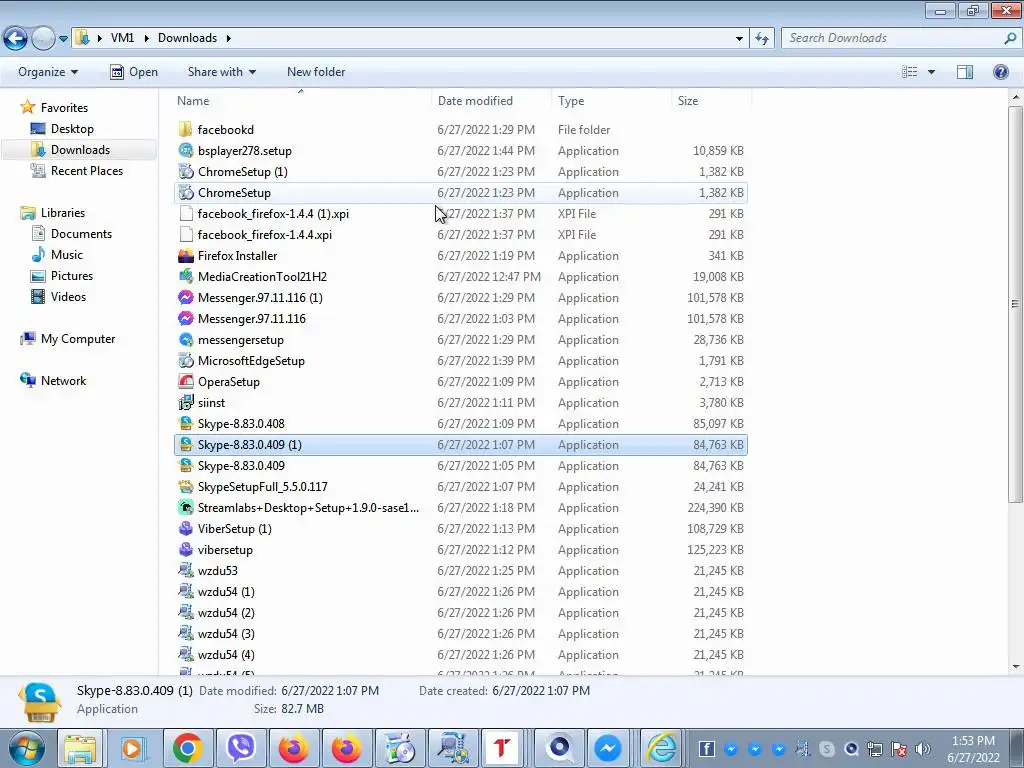The width and height of the screenshot is (1024, 768).
Task: Go back using the Back arrow button
Action: coord(16,39)
